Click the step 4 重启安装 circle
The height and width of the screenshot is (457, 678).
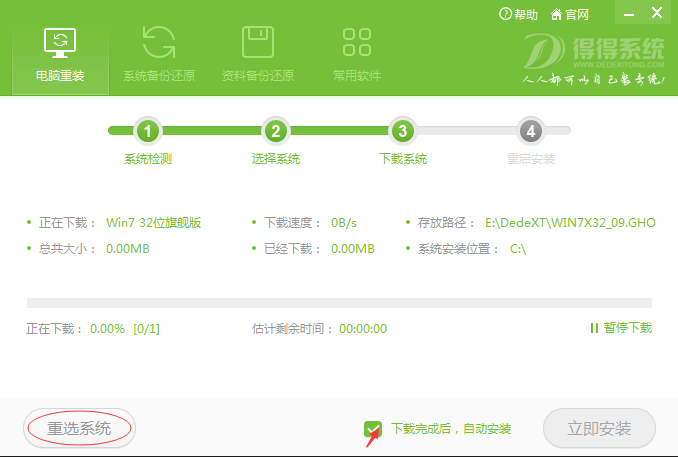(530, 131)
